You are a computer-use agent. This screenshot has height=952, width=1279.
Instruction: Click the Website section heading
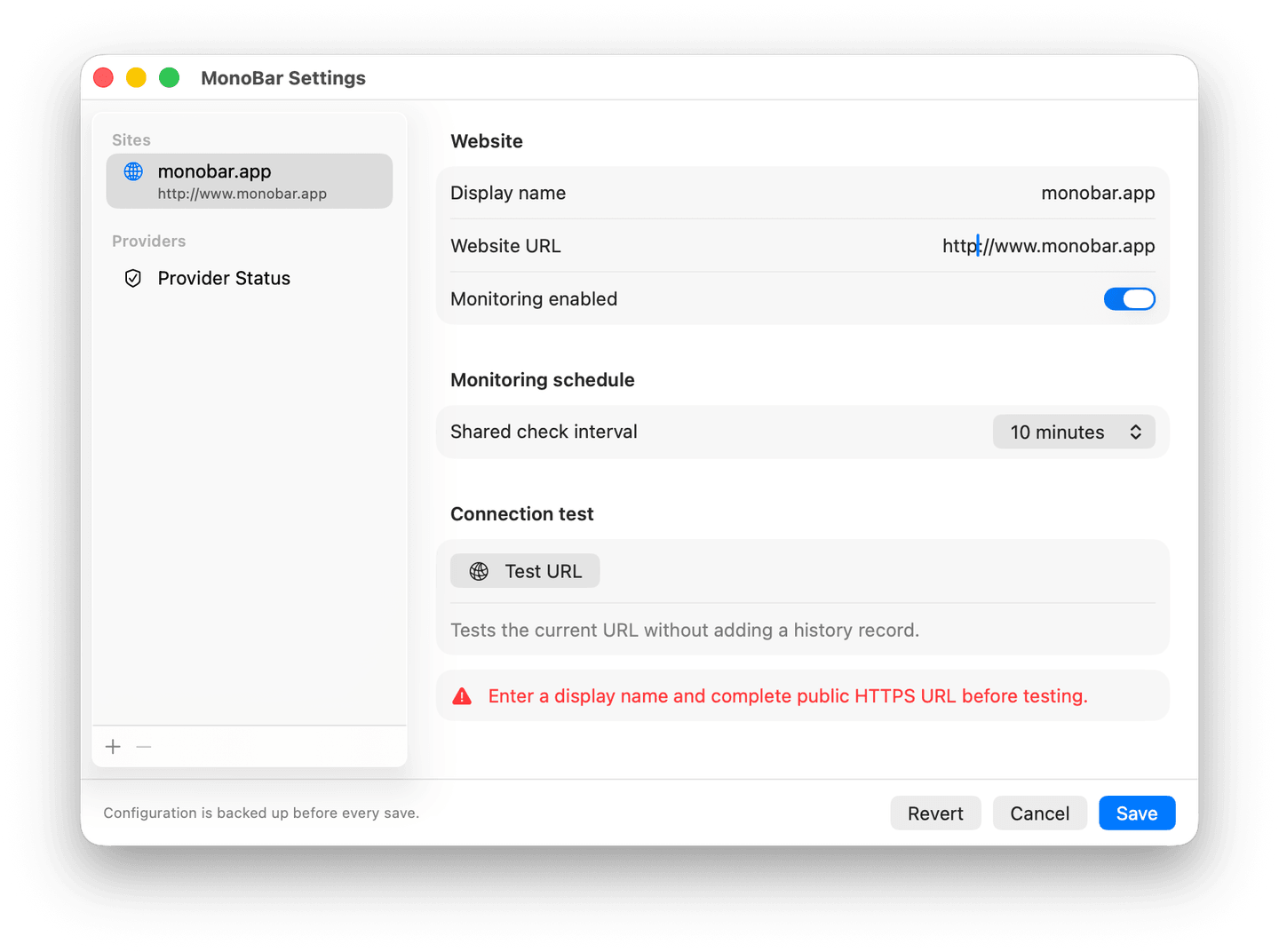tap(487, 141)
